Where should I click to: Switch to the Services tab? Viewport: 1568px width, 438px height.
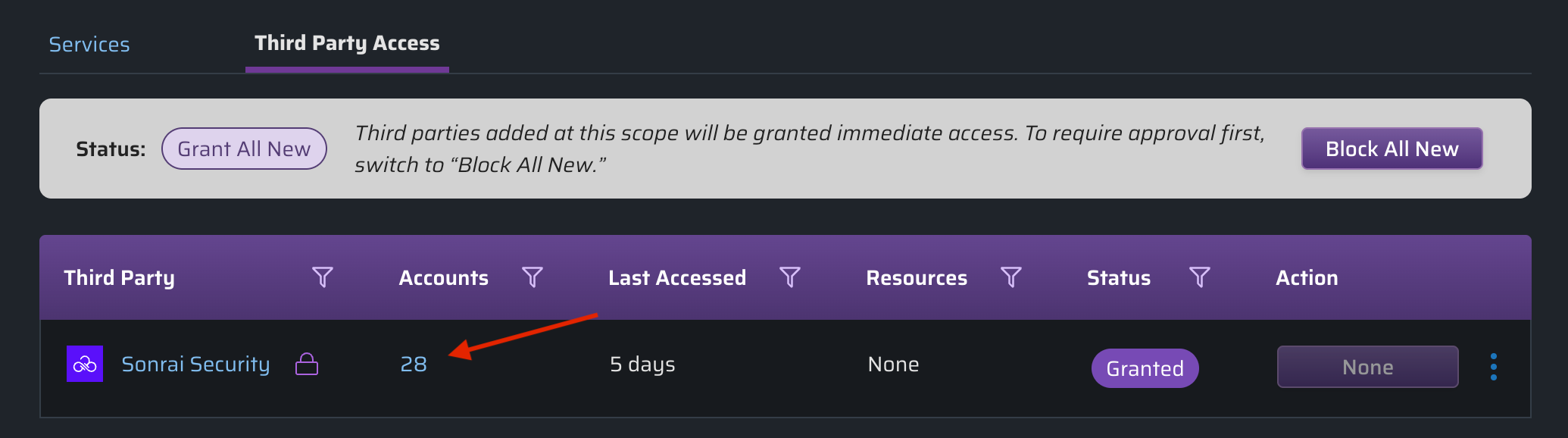pos(89,45)
